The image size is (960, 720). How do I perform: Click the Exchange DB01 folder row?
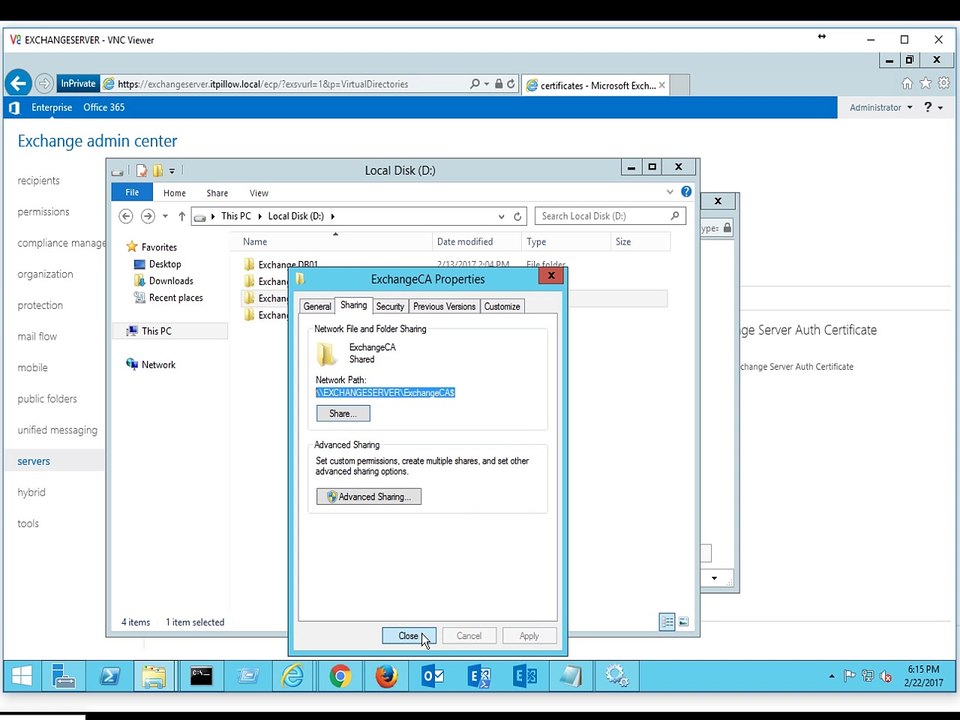288,264
